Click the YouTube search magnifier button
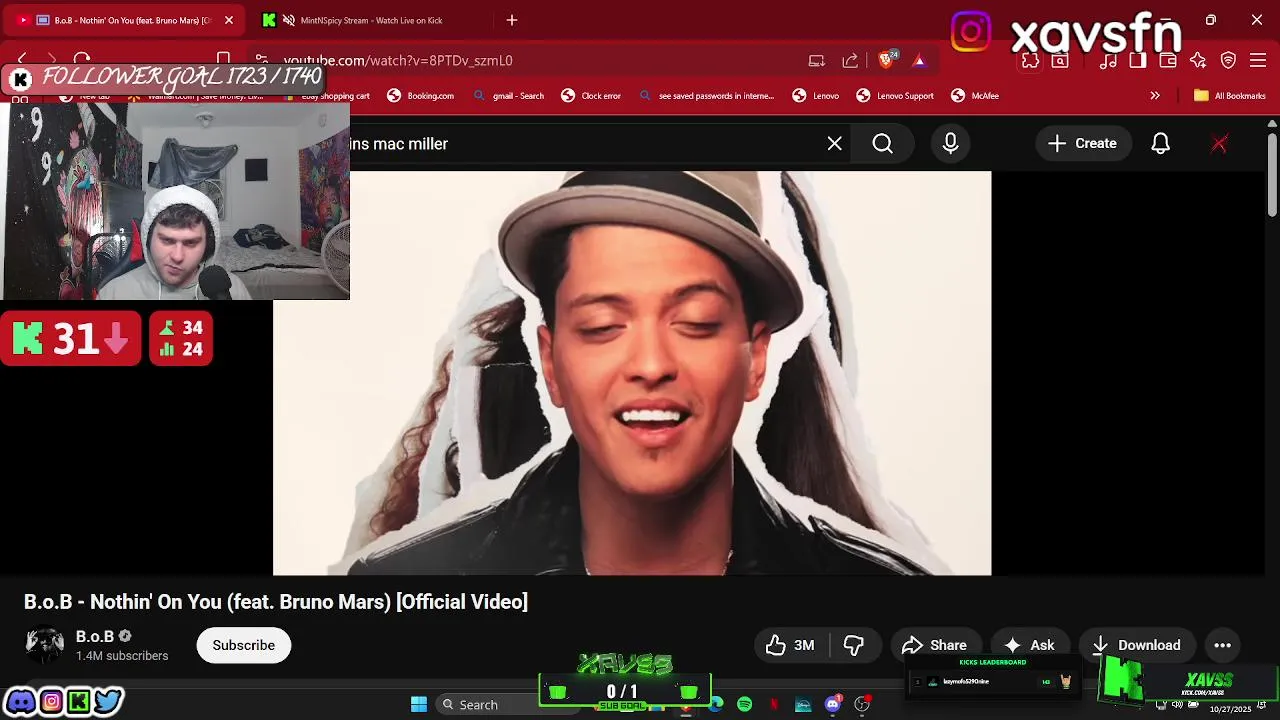1280x720 pixels. (x=882, y=144)
